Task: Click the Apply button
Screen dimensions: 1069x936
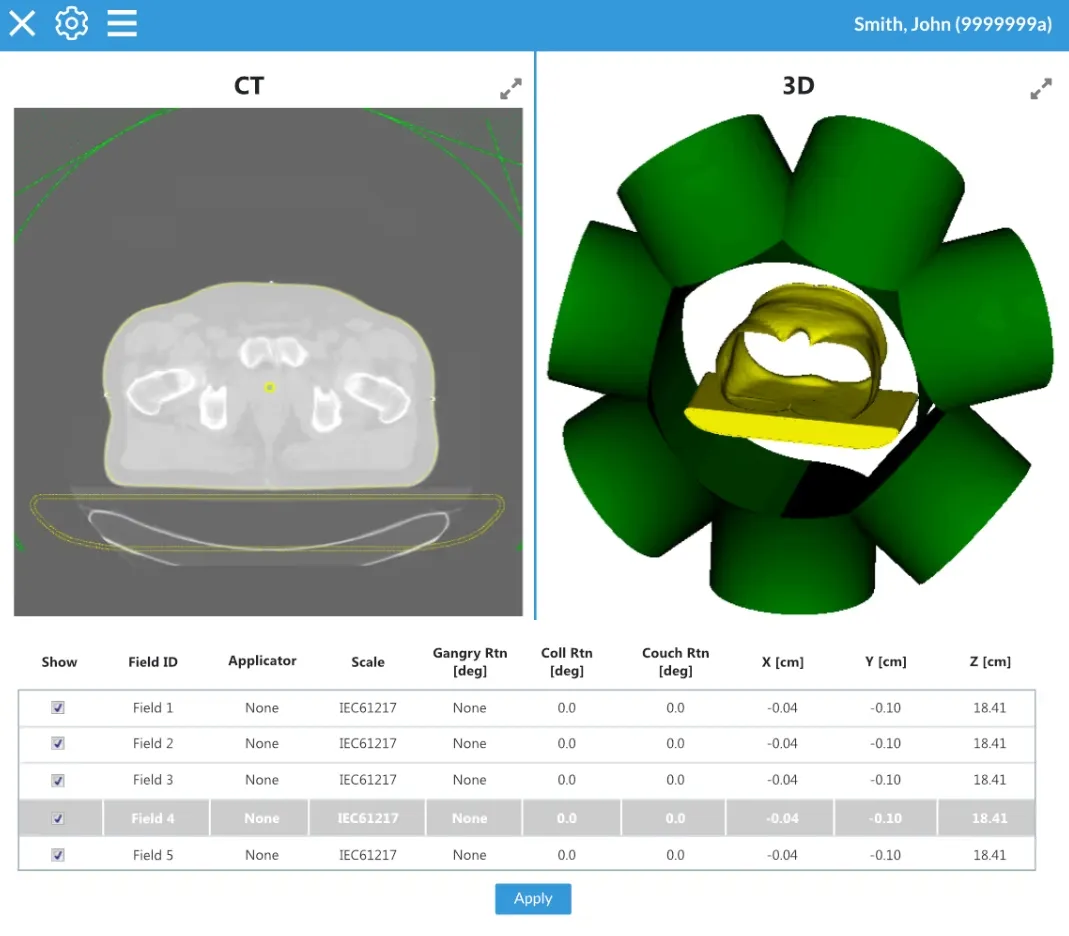Action: [533, 899]
